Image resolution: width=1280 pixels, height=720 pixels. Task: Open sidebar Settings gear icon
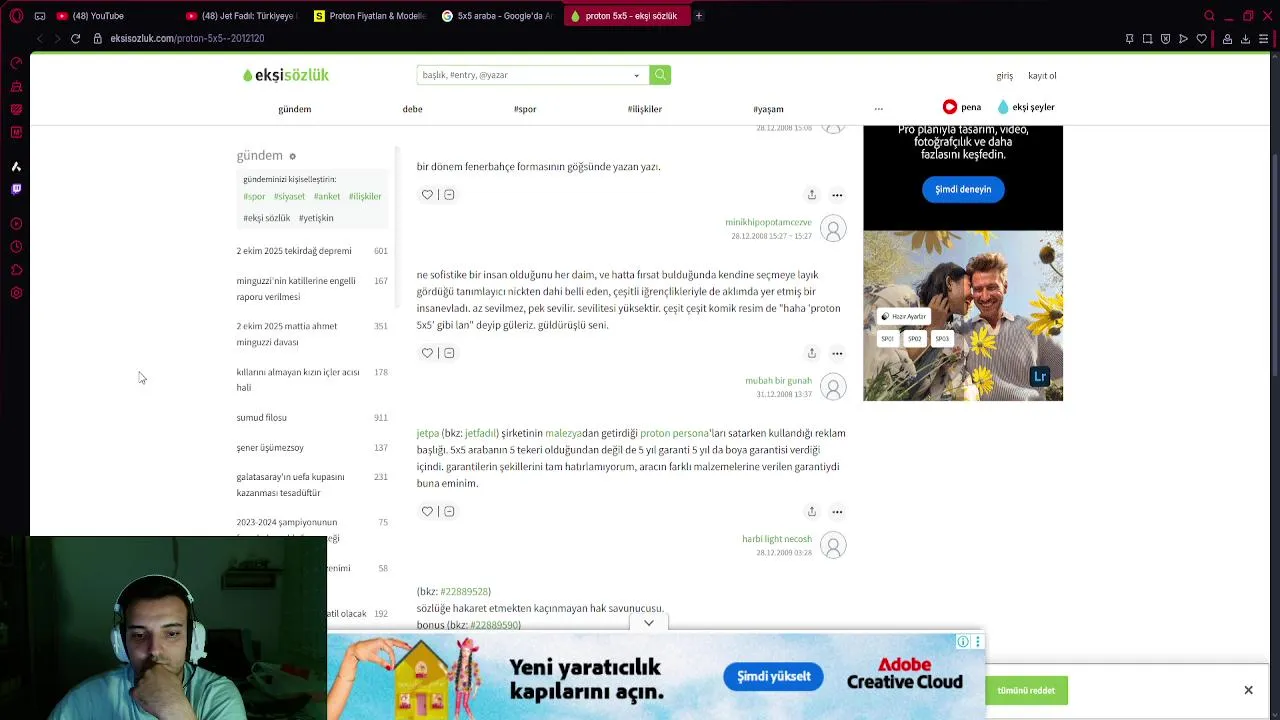[16, 293]
